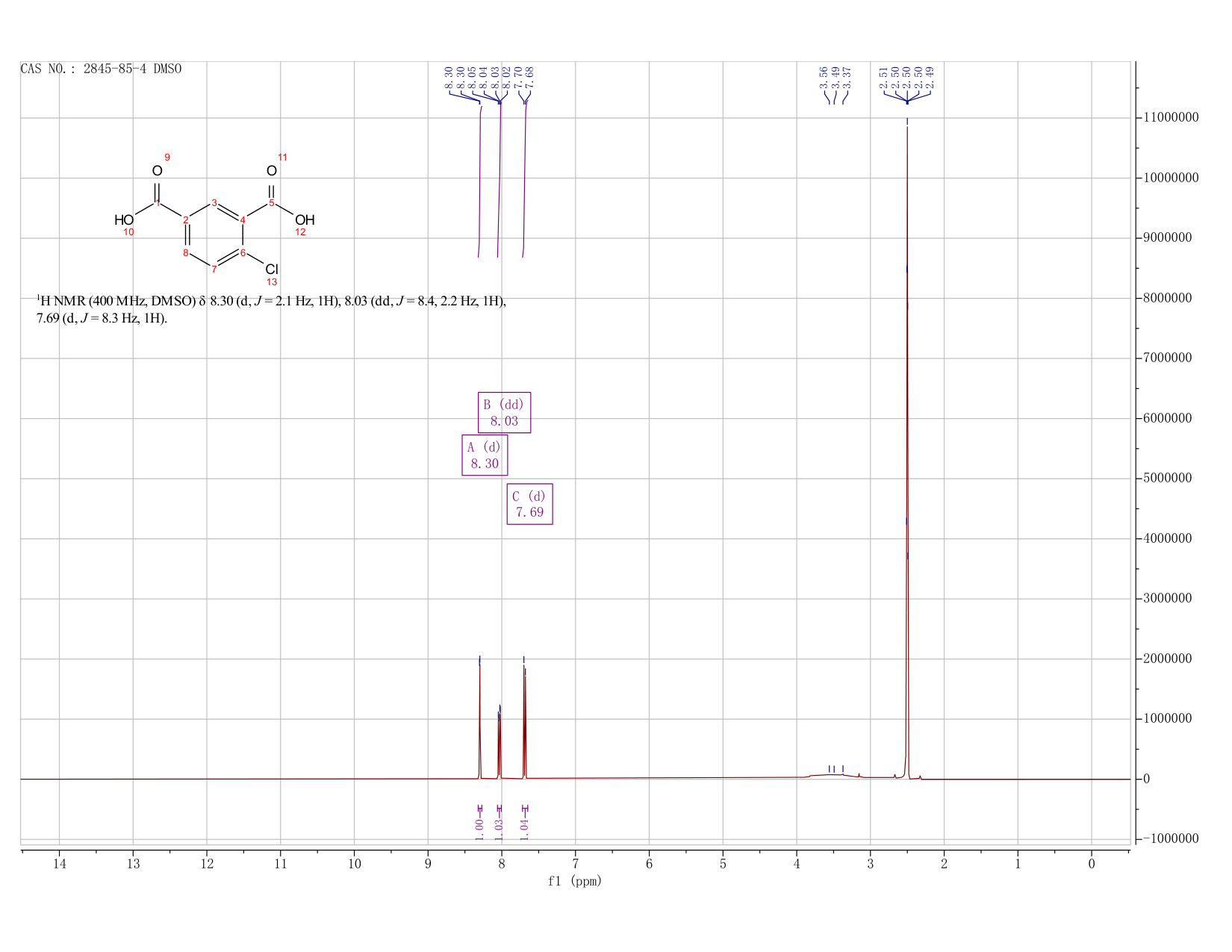Image resolution: width=1232 pixels, height=952 pixels.
Task: Click the 14 ppm tick label on axis
Action: pos(60,864)
